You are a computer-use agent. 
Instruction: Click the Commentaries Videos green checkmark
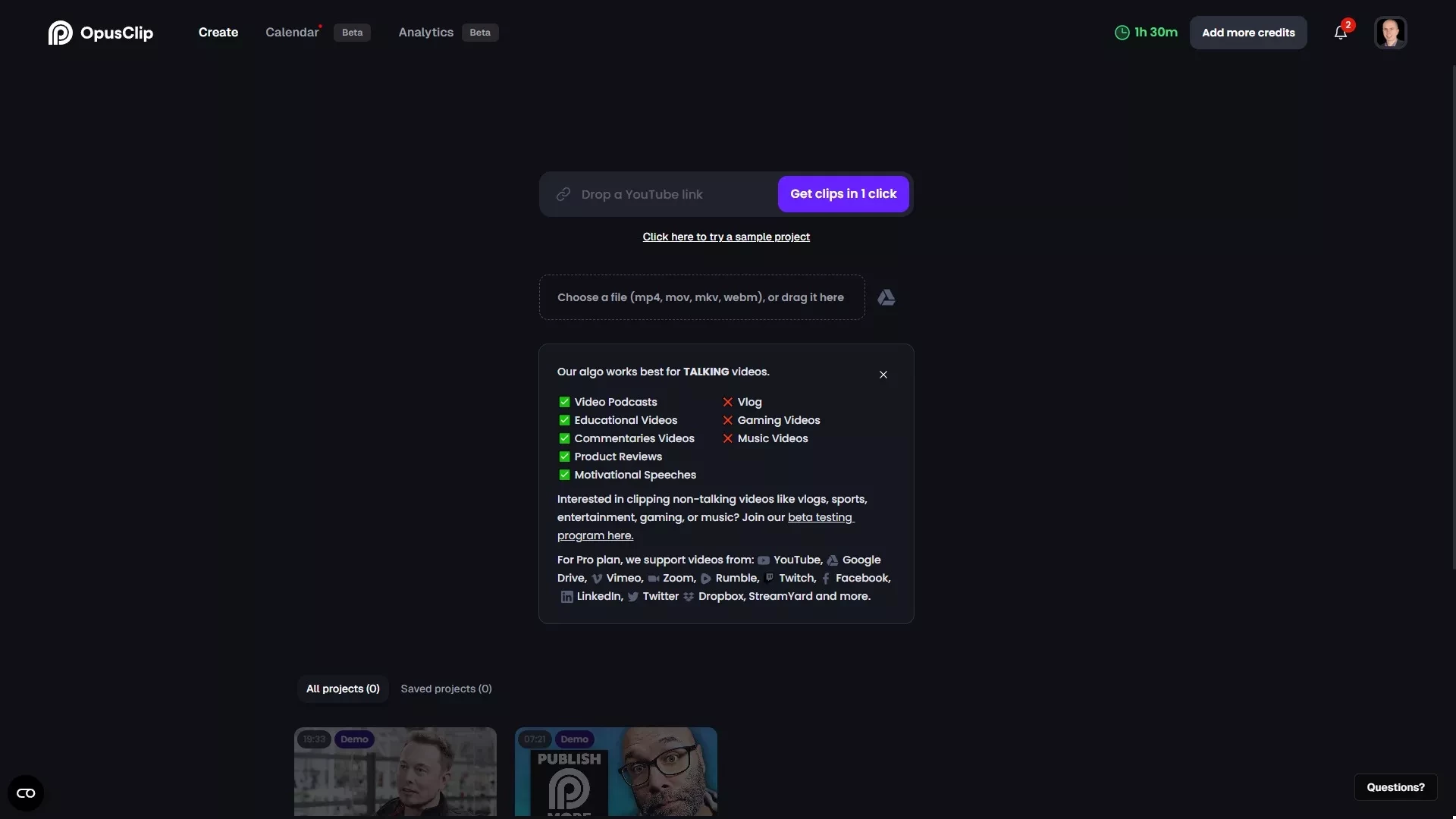pyautogui.click(x=564, y=438)
